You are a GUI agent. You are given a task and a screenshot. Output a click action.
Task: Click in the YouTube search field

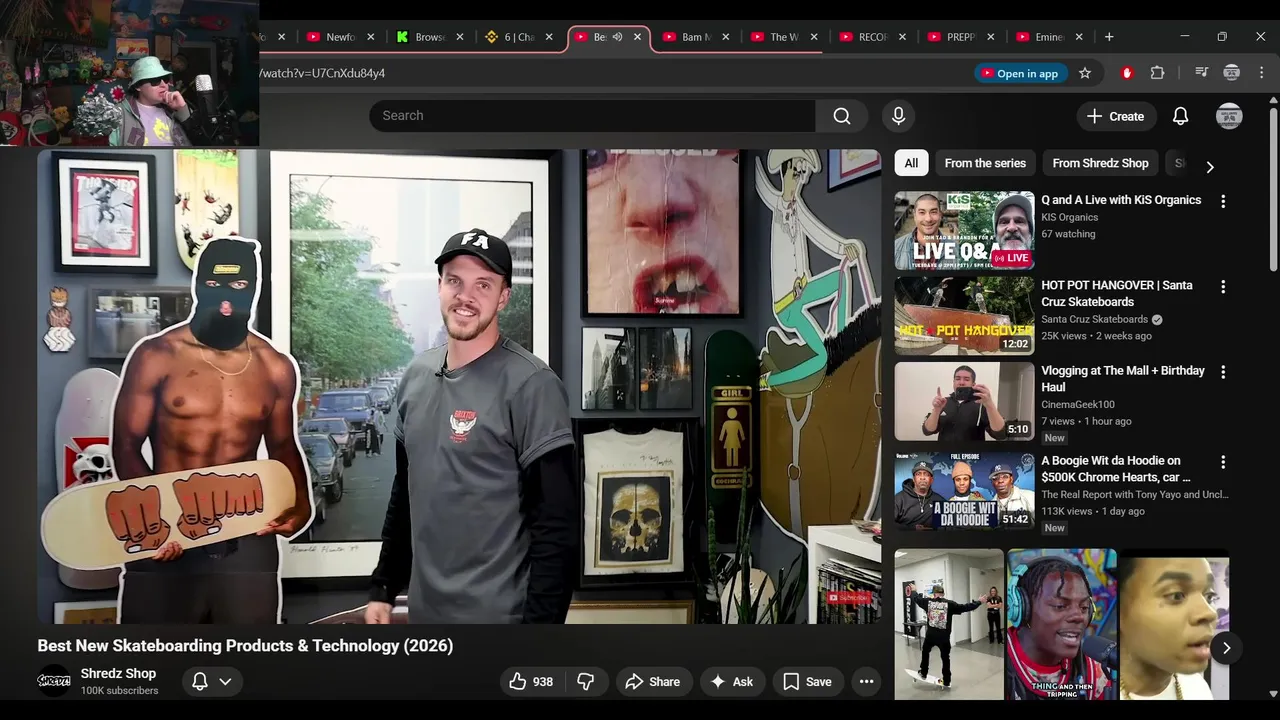[592, 116]
